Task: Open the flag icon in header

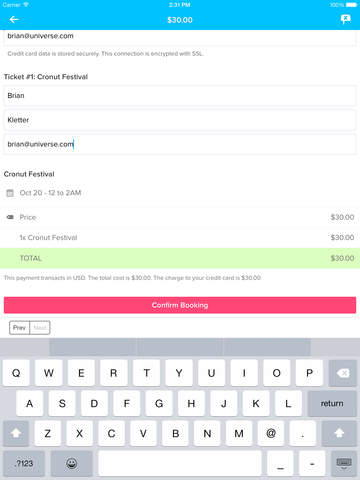Action: tap(346, 19)
